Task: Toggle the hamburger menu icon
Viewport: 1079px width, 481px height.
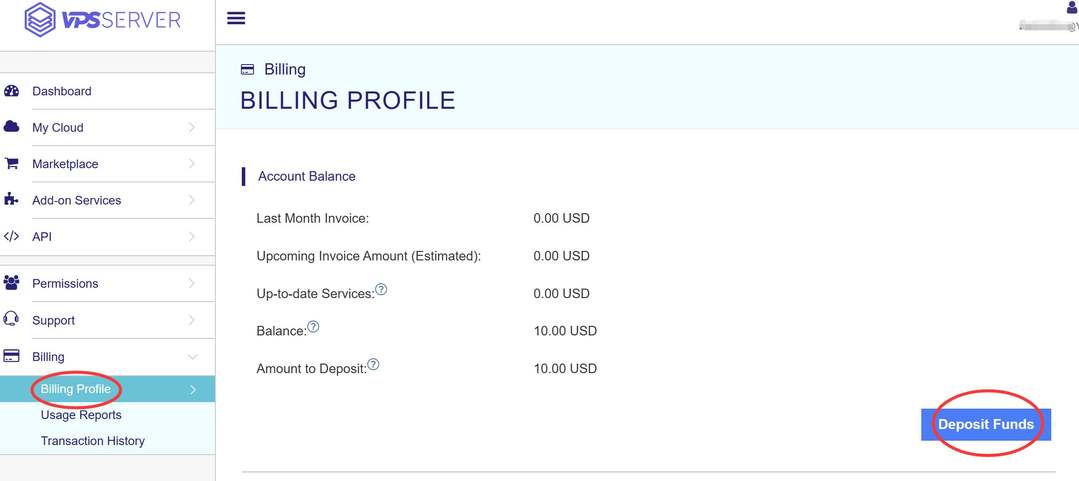Action: pos(236,19)
